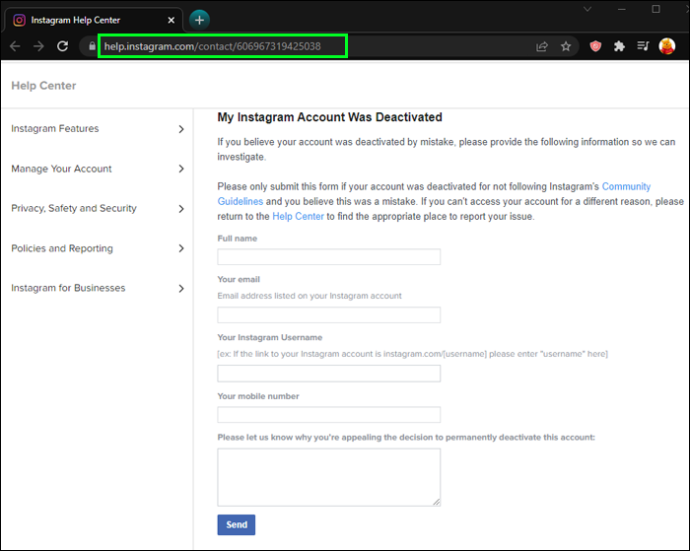This screenshot has height=551, width=690.
Task: Open Policies and Reporting menu item
Action: pos(62,248)
